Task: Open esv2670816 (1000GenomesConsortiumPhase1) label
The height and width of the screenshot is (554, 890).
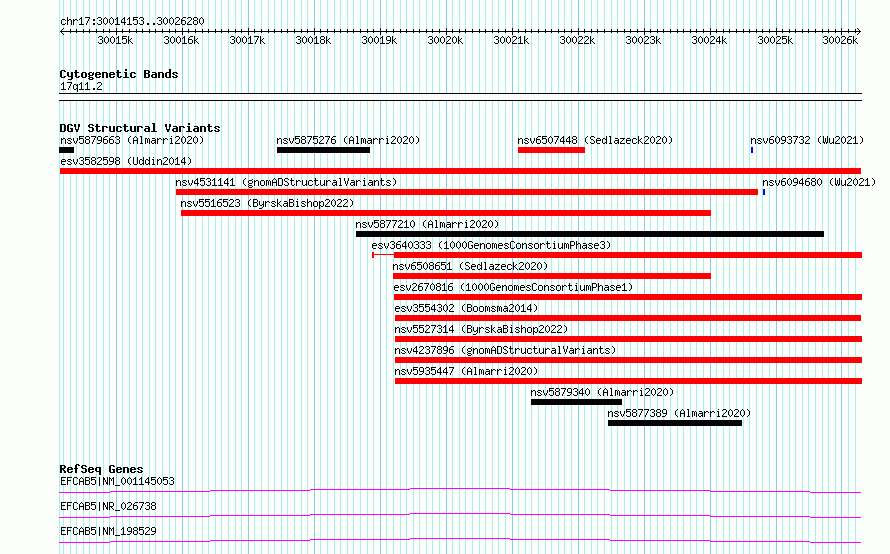Action: (x=513, y=287)
